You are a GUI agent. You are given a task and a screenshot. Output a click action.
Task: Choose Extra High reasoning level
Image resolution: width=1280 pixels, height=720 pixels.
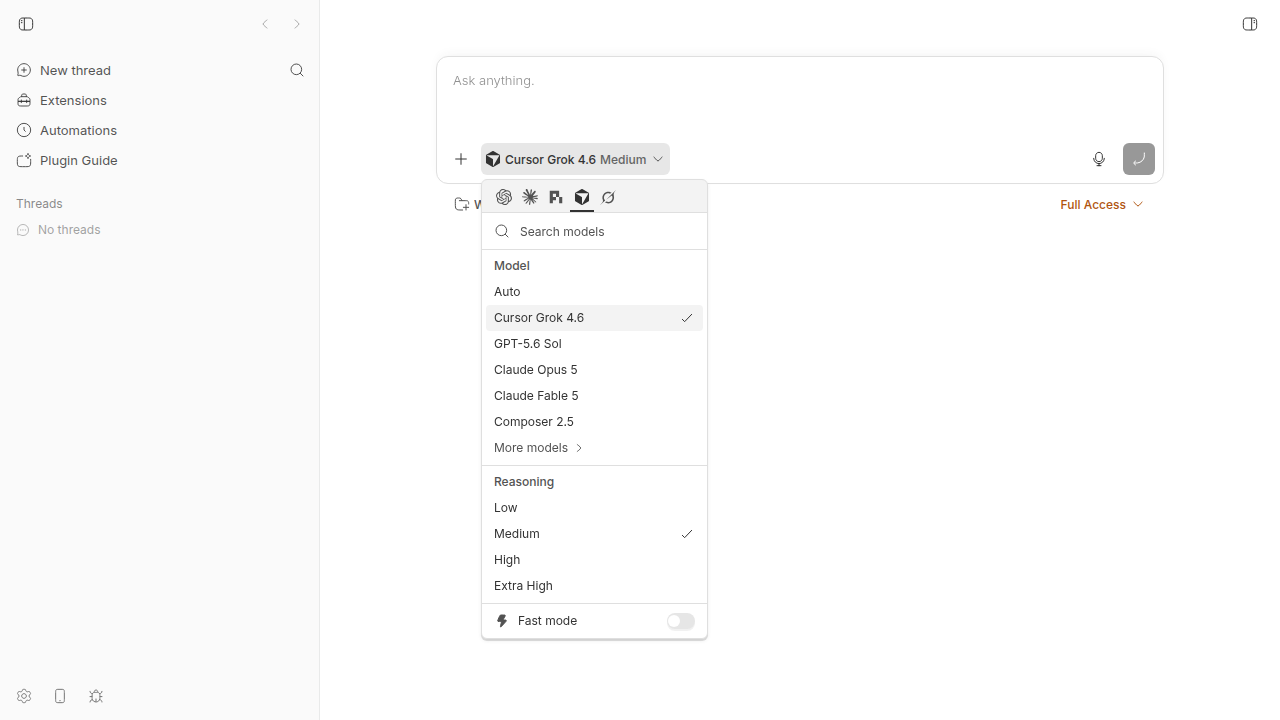click(594, 586)
